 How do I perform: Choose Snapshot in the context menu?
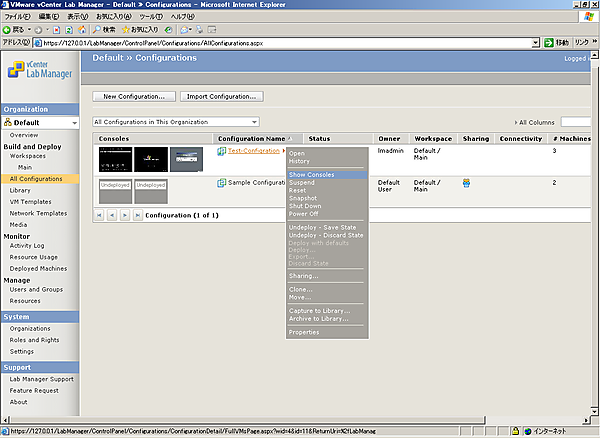pos(303,197)
